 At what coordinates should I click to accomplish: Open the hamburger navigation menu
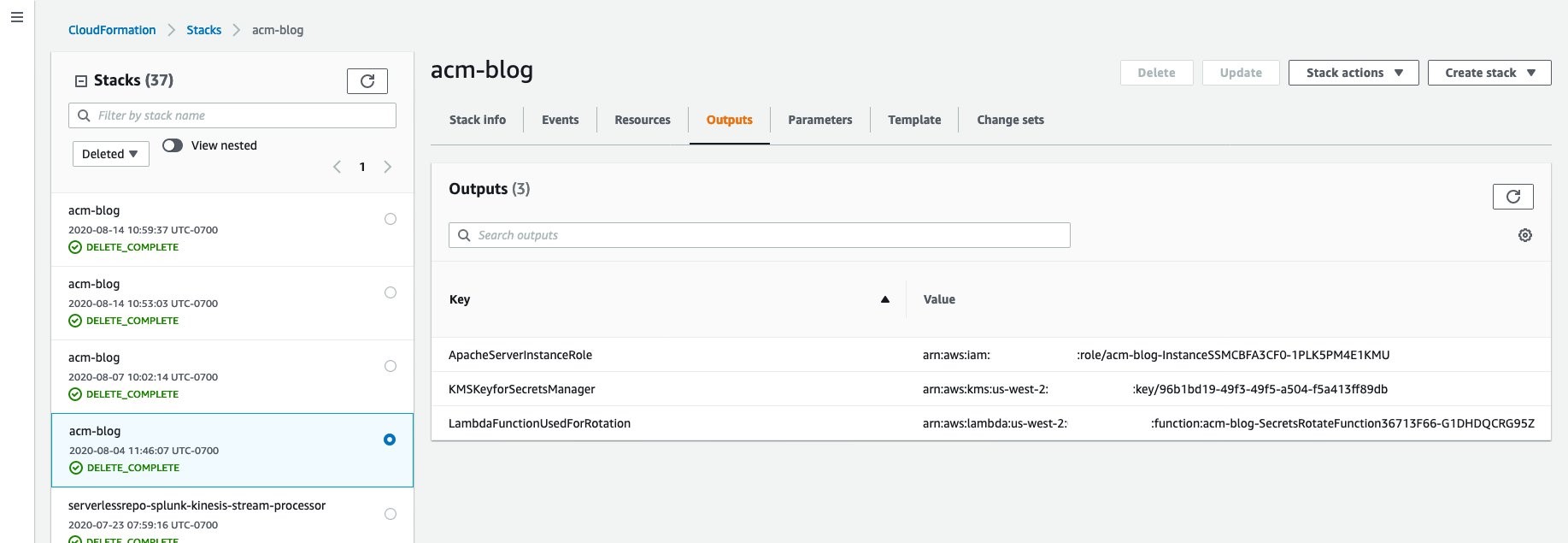[16, 17]
